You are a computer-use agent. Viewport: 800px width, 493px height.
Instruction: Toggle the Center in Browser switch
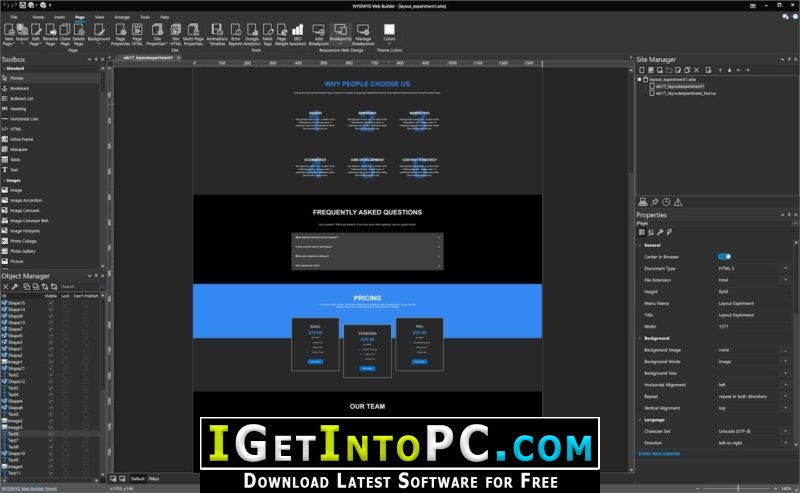724,256
